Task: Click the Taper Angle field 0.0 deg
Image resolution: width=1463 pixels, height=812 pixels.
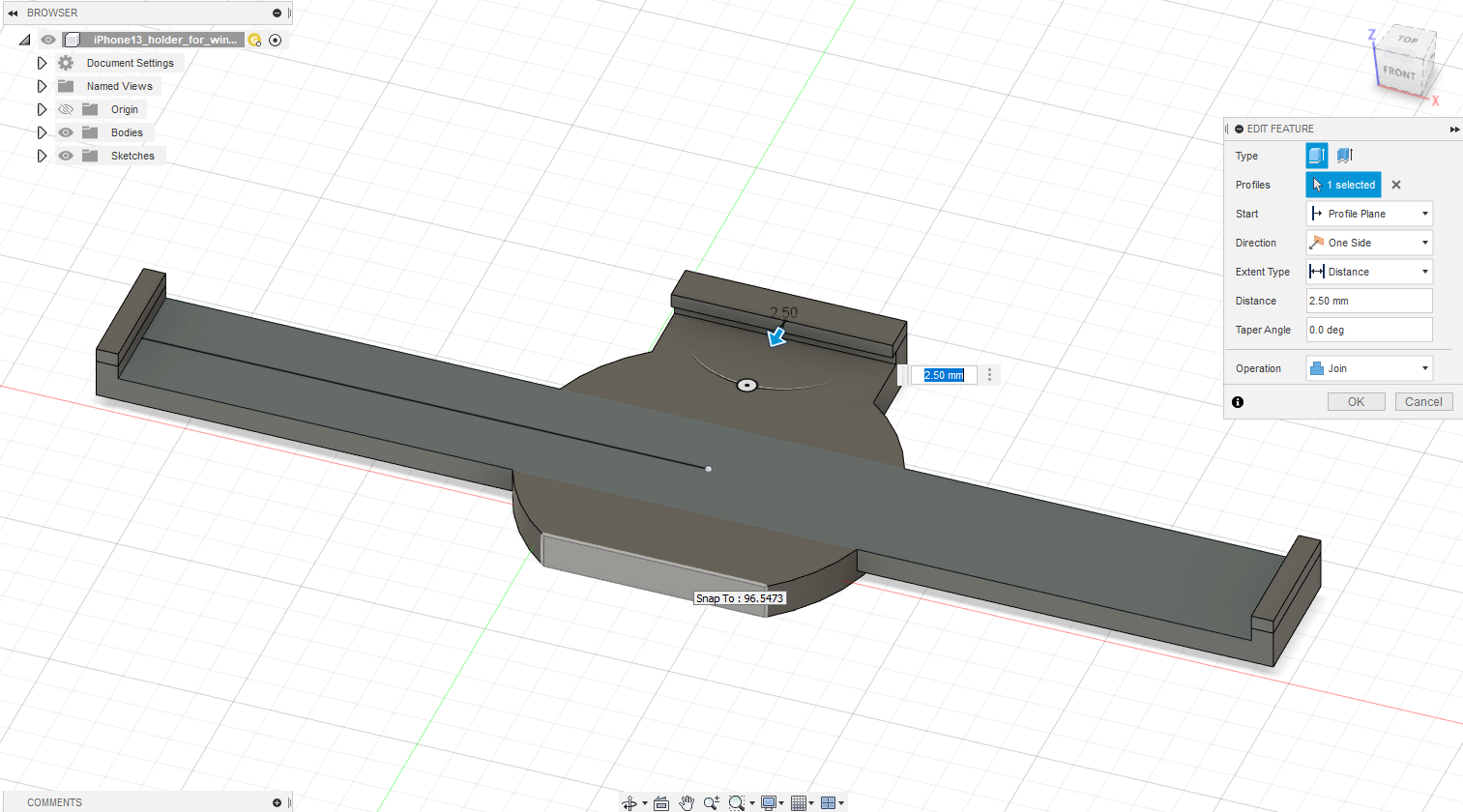Action: coord(1368,330)
